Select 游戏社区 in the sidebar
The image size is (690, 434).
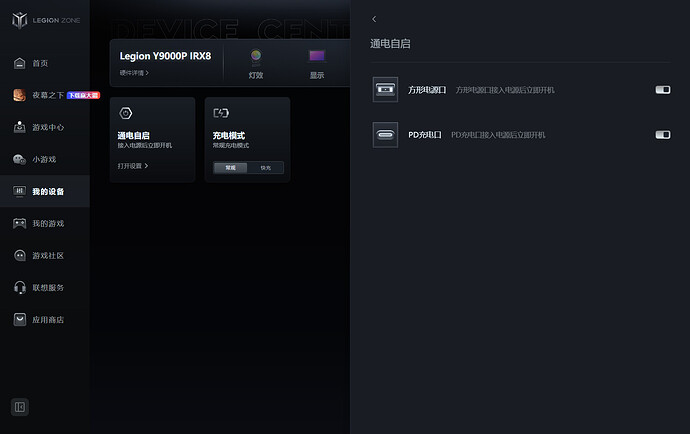coord(48,256)
